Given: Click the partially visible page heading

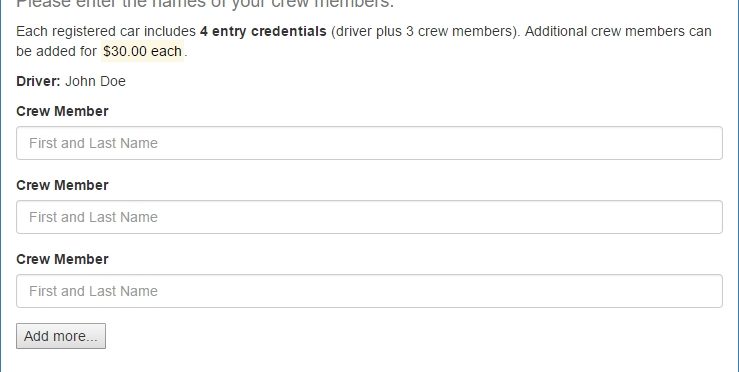Looking at the screenshot, I should pyautogui.click(x=205, y=4).
